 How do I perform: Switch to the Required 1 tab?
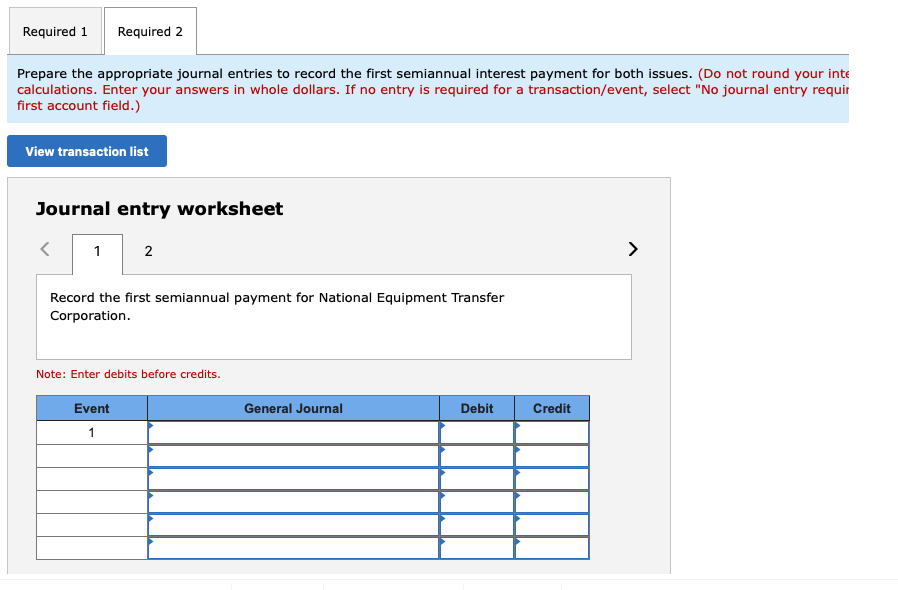pyautogui.click(x=55, y=30)
